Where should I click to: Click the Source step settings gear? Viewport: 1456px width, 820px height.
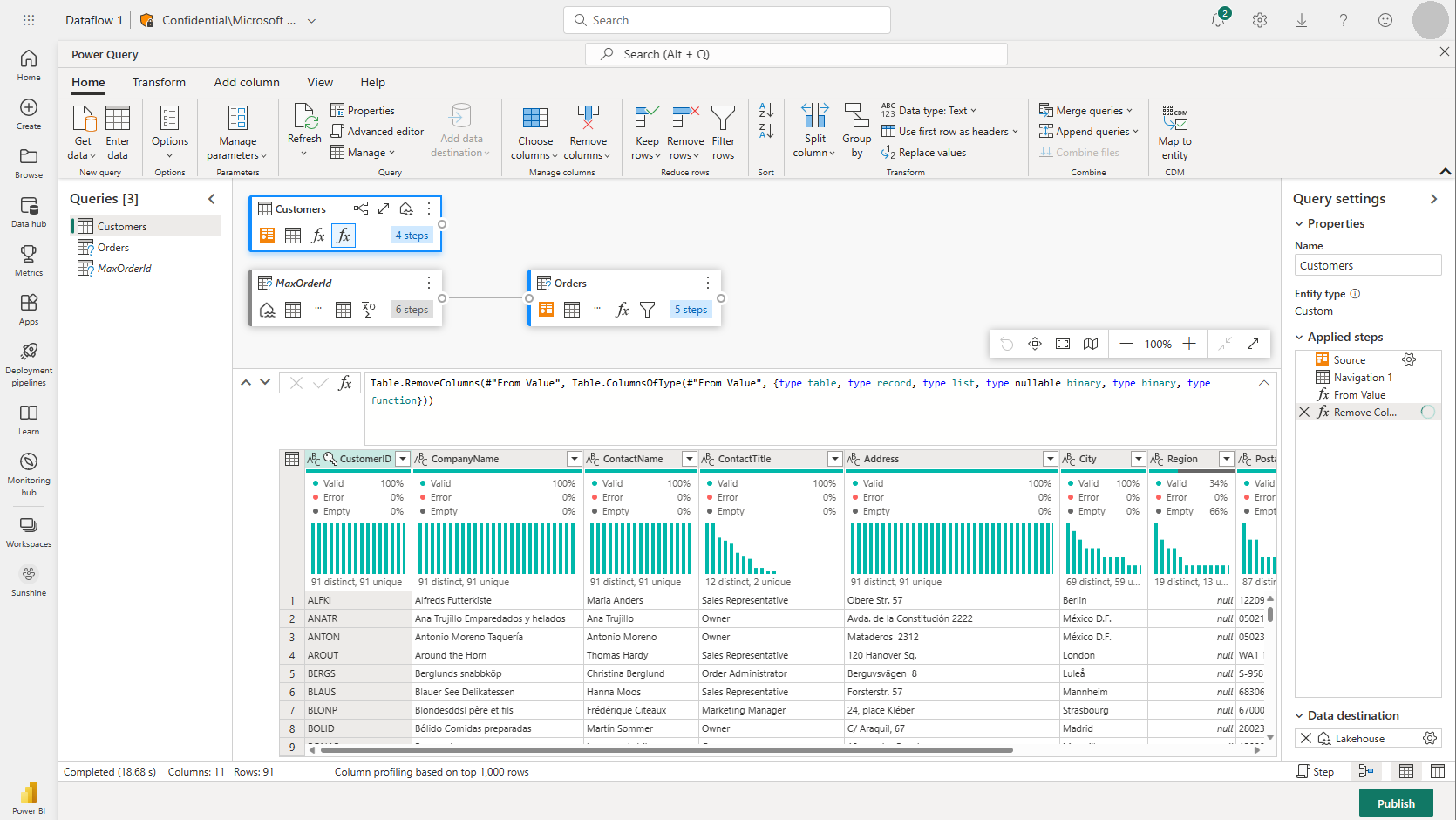(1409, 359)
